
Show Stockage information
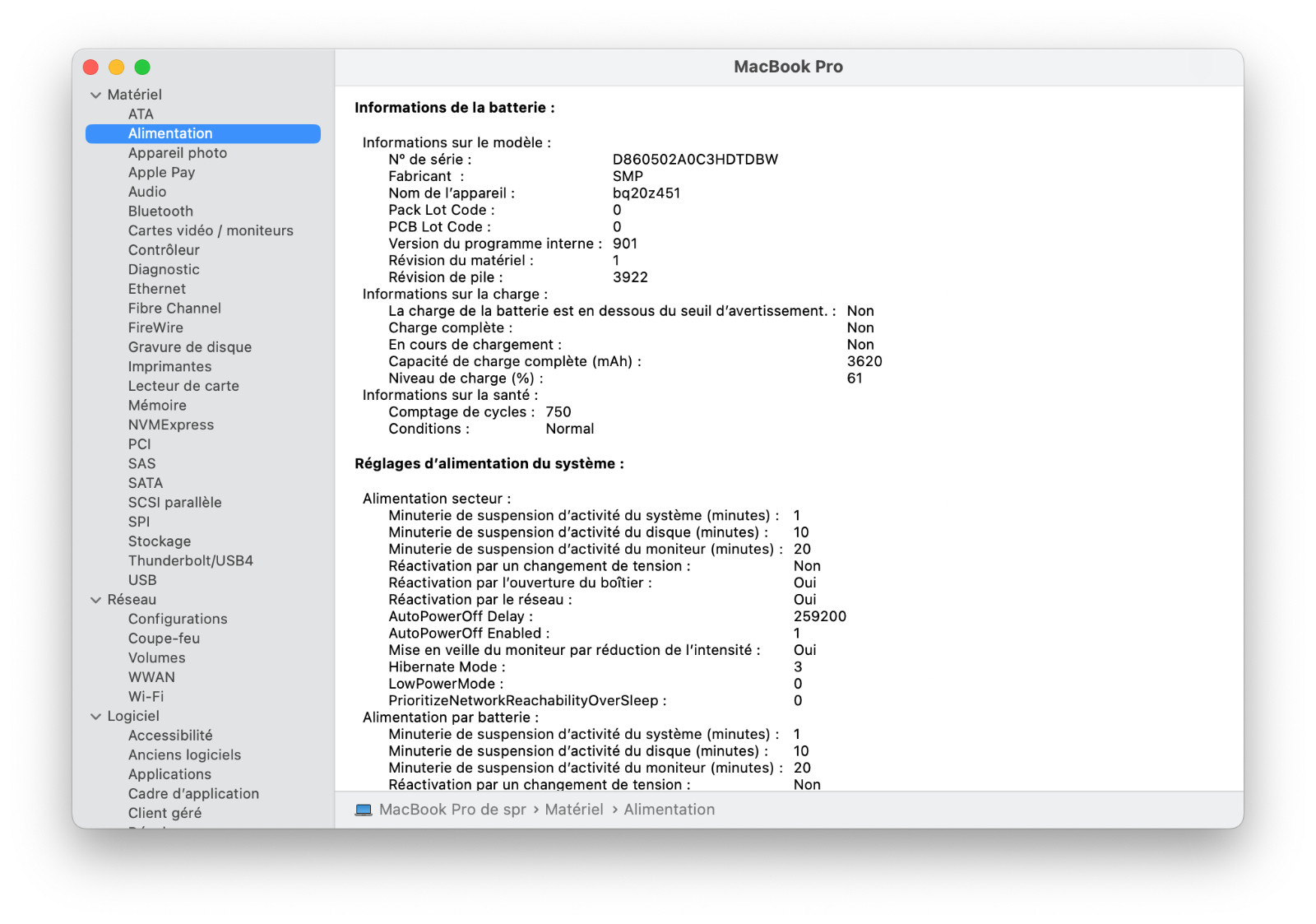point(160,541)
